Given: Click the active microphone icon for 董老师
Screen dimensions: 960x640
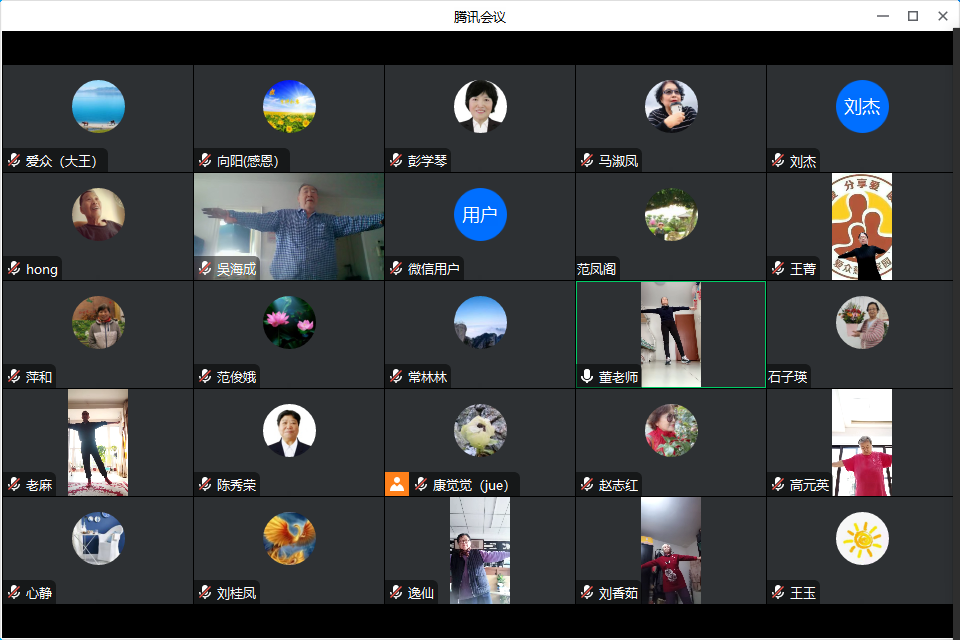Looking at the screenshot, I should coord(587,377).
